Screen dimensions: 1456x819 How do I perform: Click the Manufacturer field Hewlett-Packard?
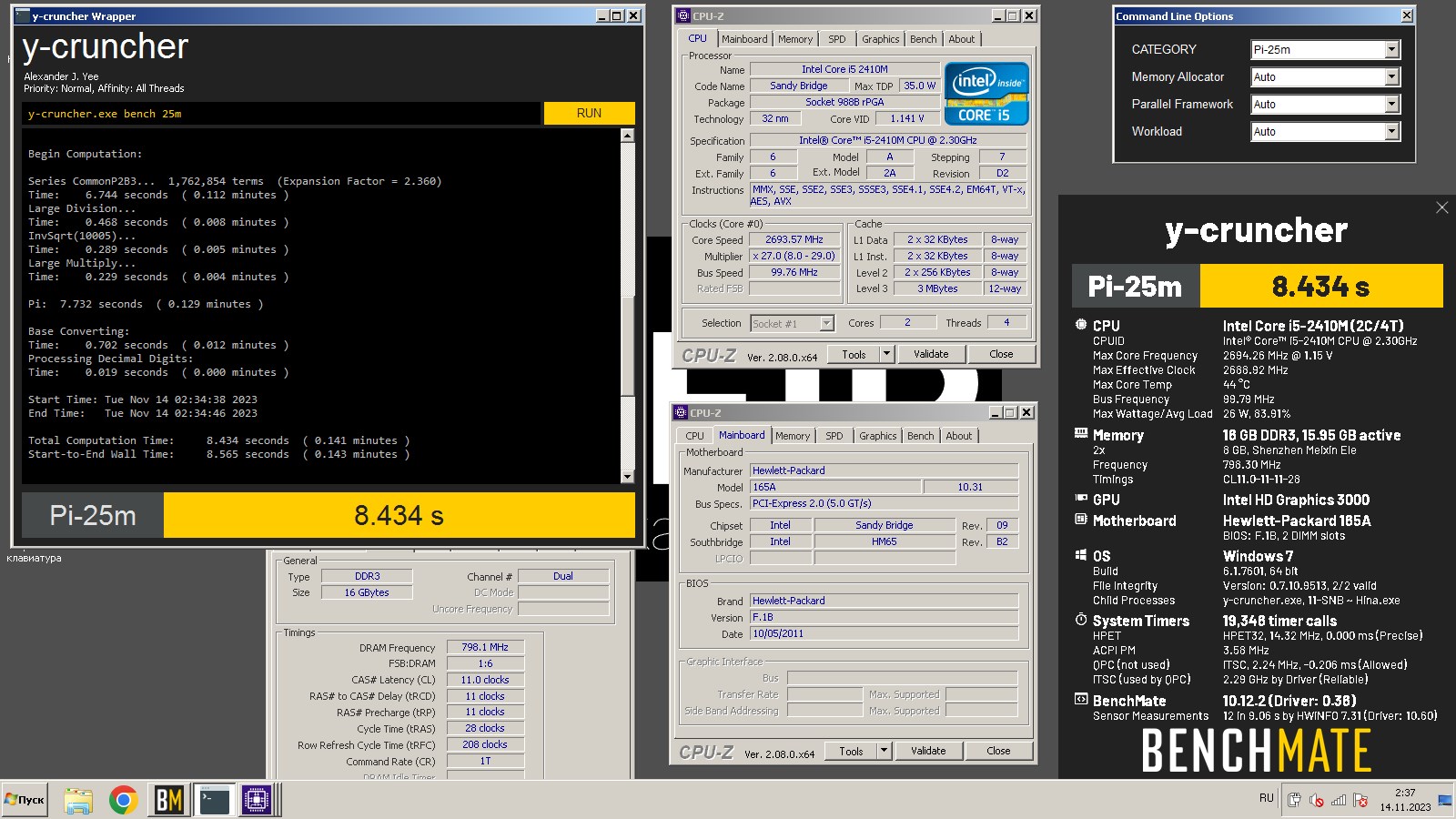(x=885, y=470)
